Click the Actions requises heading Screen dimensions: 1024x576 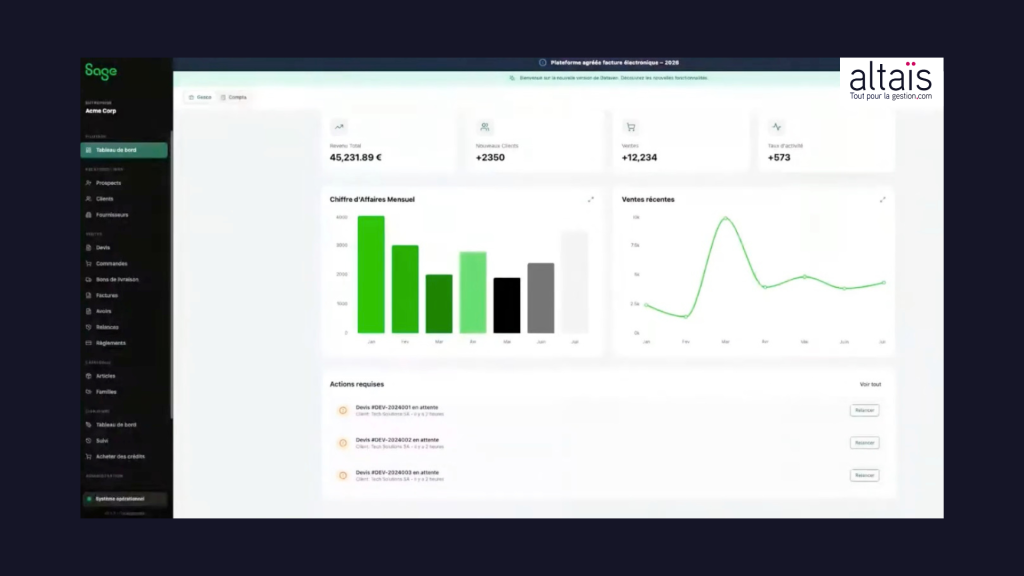point(357,385)
